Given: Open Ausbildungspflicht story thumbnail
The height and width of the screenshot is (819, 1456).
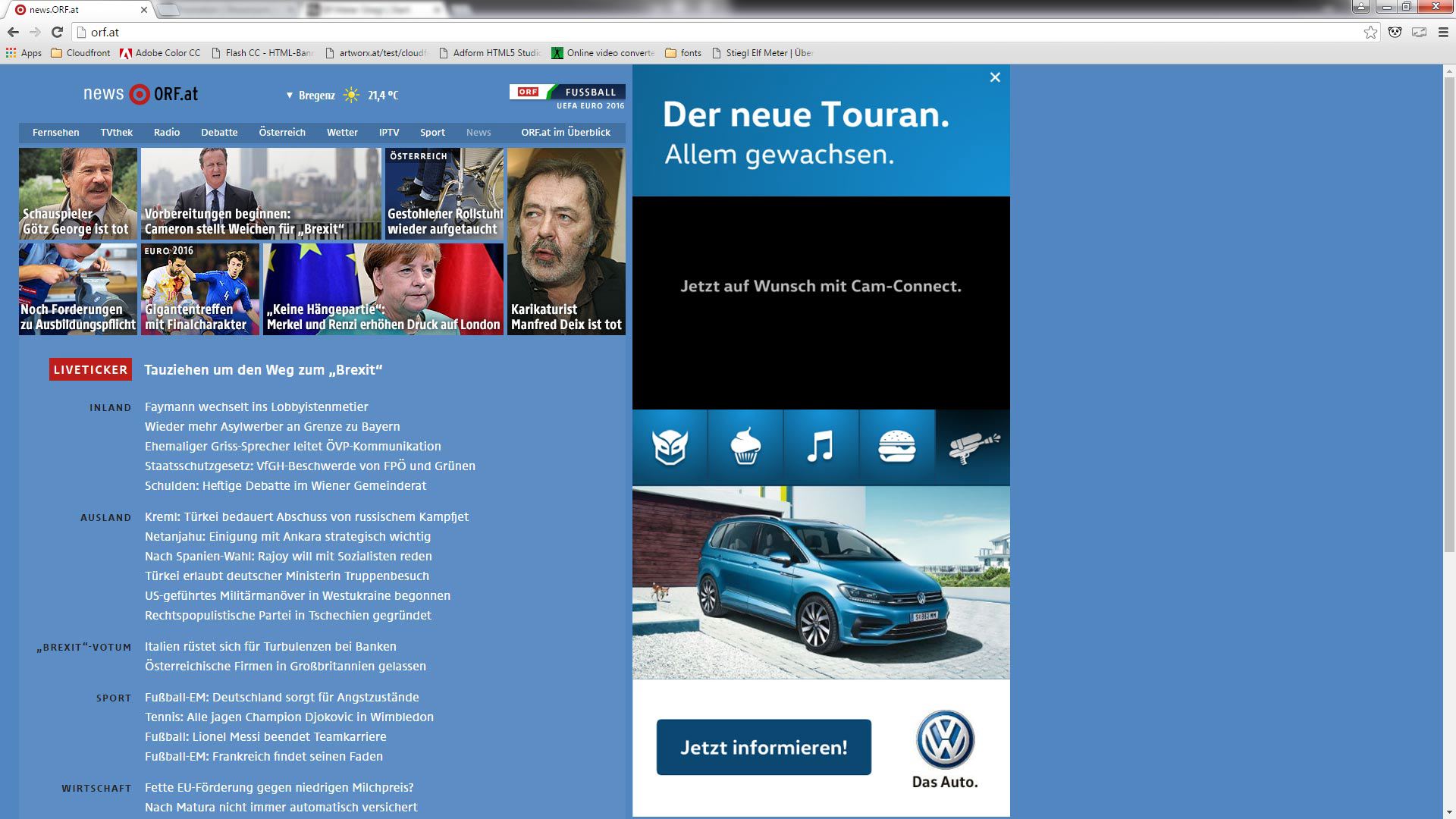Looking at the screenshot, I should (x=78, y=289).
